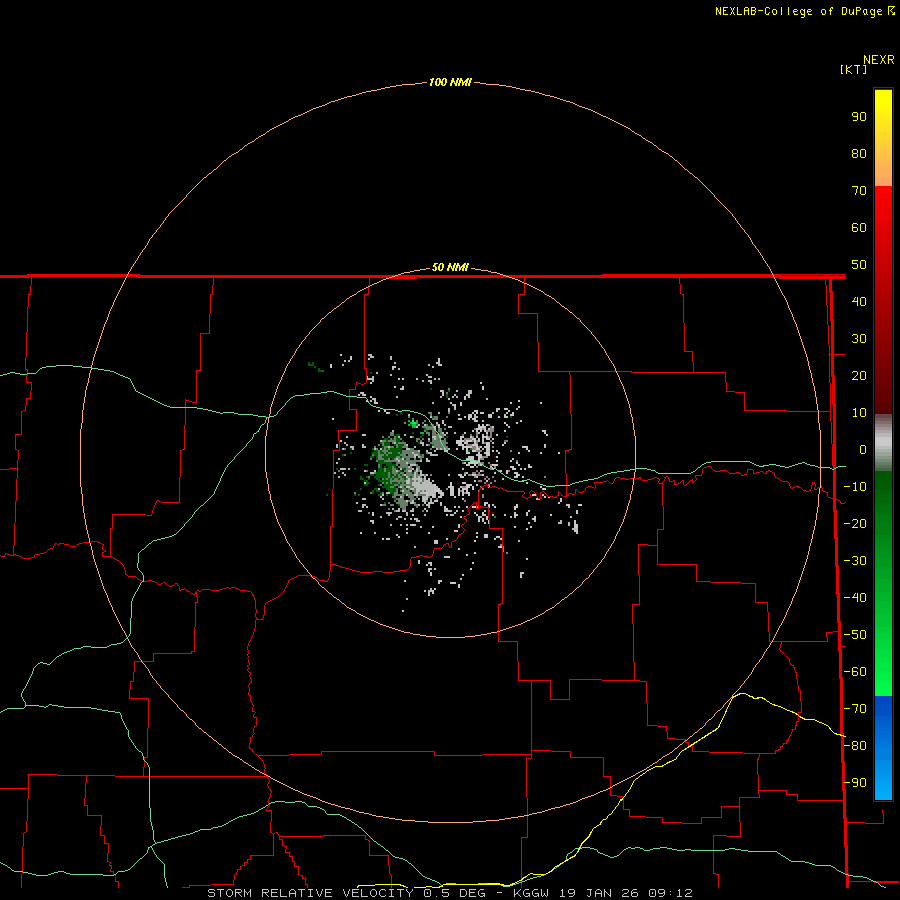
Task: Pick the gray zero-velocity color bar segment
Action: click(883, 443)
